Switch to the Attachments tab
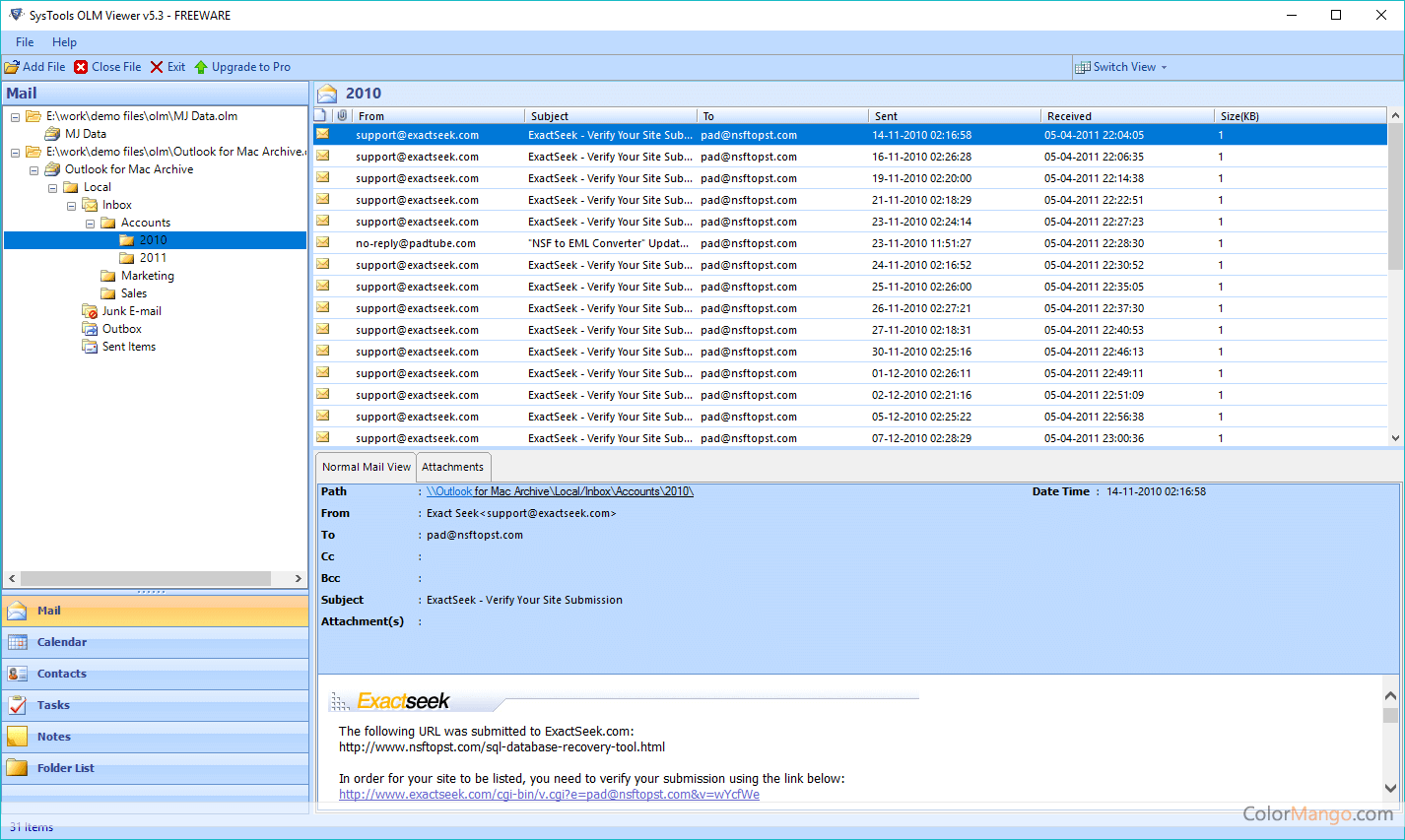The height and width of the screenshot is (840, 1405). click(x=453, y=467)
